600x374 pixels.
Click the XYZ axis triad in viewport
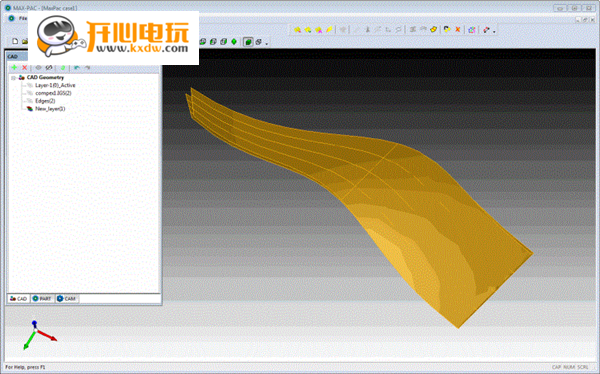coord(39,335)
